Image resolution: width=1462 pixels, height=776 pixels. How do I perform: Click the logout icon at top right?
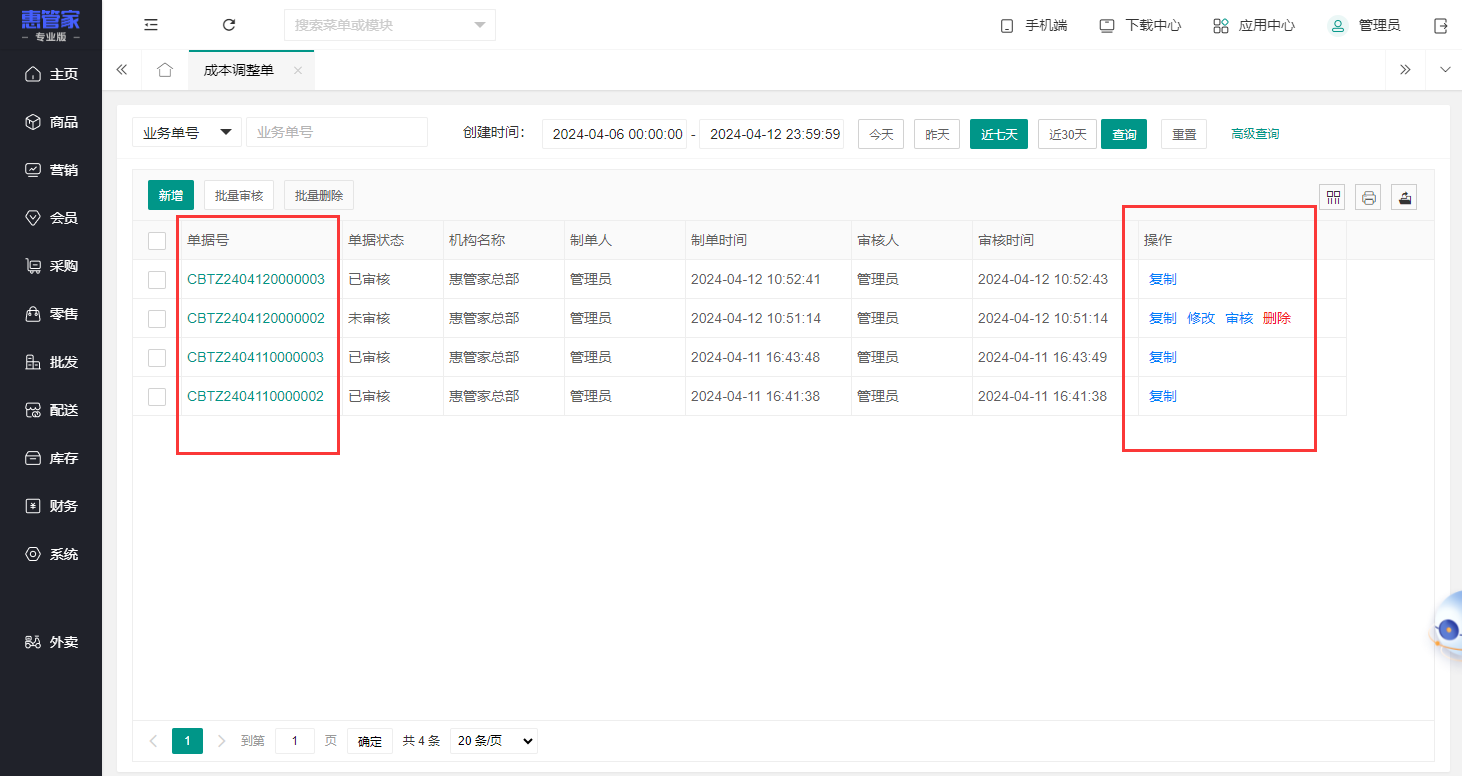pos(1441,26)
